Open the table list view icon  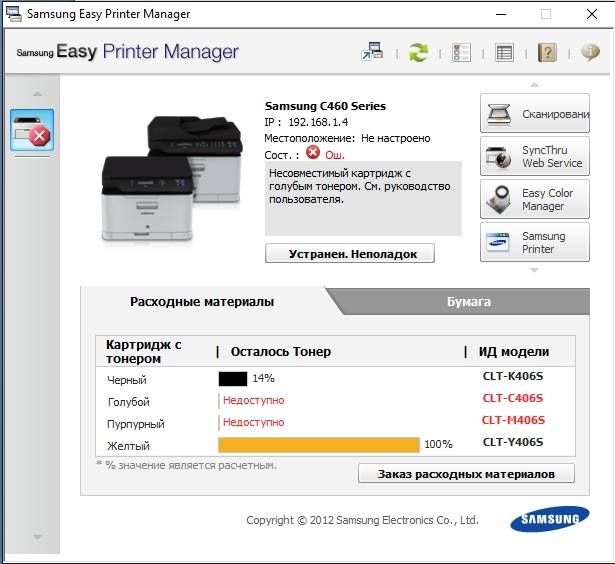pyautogui.click(x=504, y=53)
